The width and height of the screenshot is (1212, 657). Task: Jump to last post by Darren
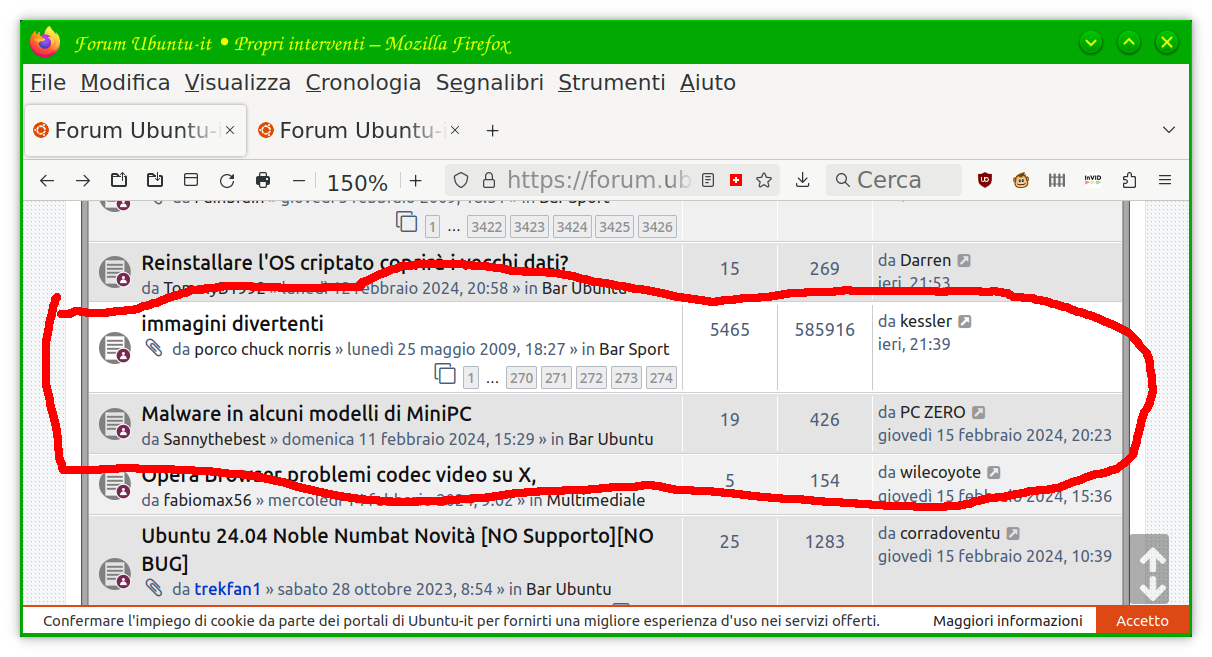coord(964,261)
